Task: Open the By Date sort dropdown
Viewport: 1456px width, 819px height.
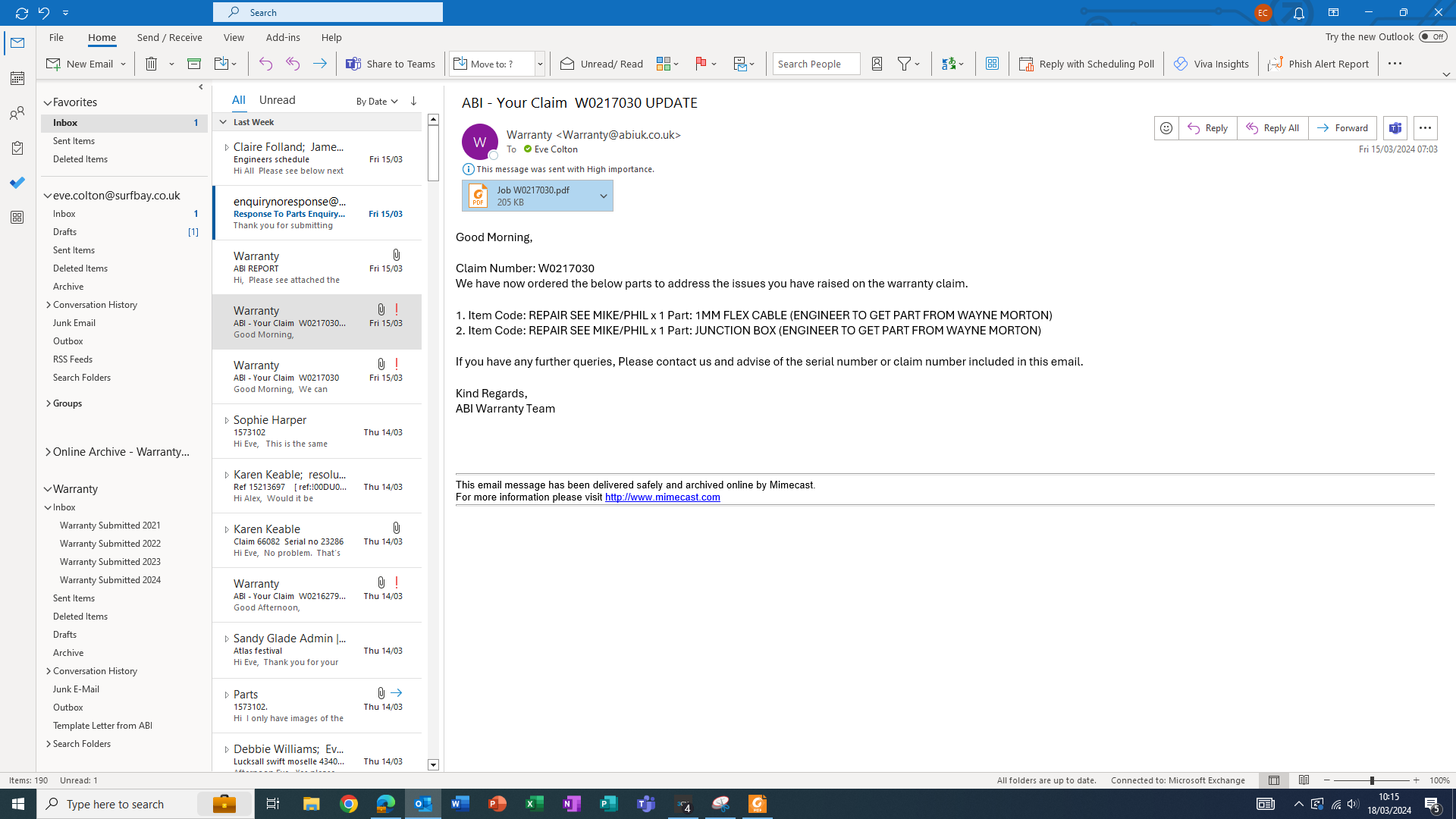Action: pyautogui.click(x=377, y=102)
